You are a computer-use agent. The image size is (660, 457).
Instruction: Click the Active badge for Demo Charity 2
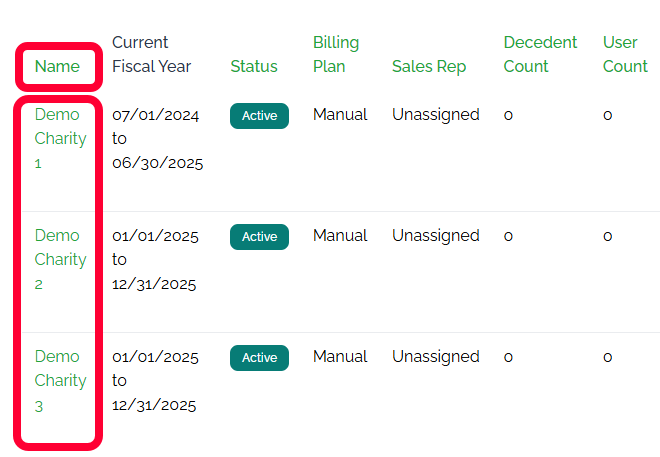(x=259, y=237)
